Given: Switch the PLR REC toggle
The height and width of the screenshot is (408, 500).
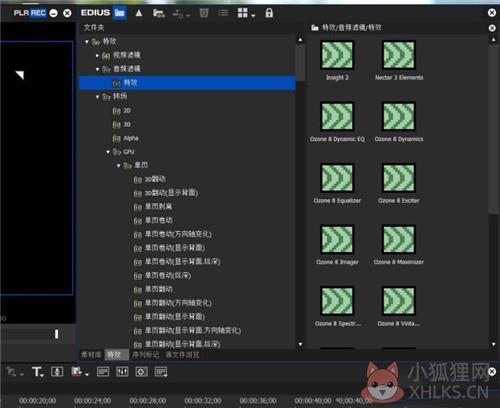Looking at the screenshot, I should point(30,13).
